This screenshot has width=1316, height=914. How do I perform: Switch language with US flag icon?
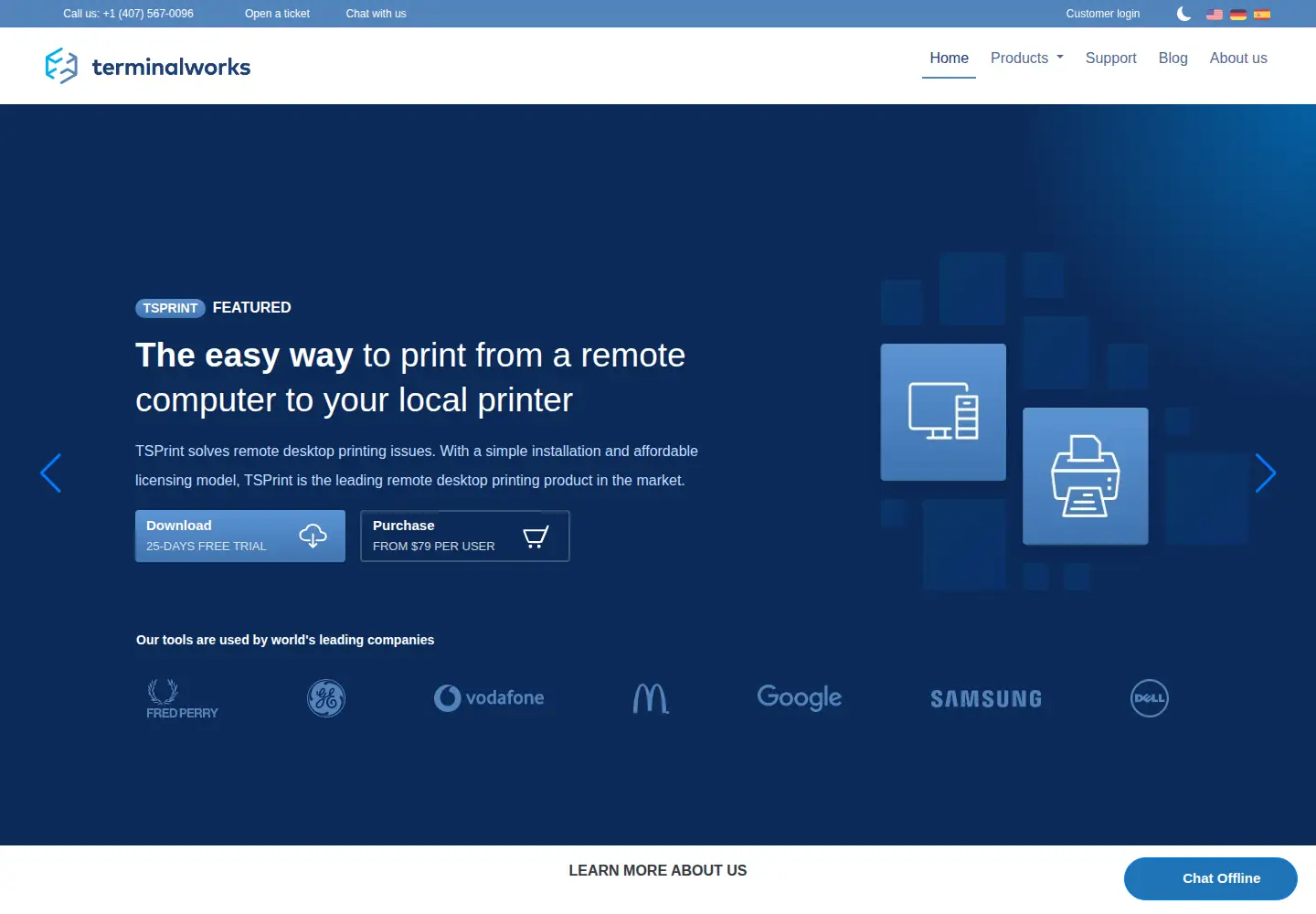(1215, 14)
